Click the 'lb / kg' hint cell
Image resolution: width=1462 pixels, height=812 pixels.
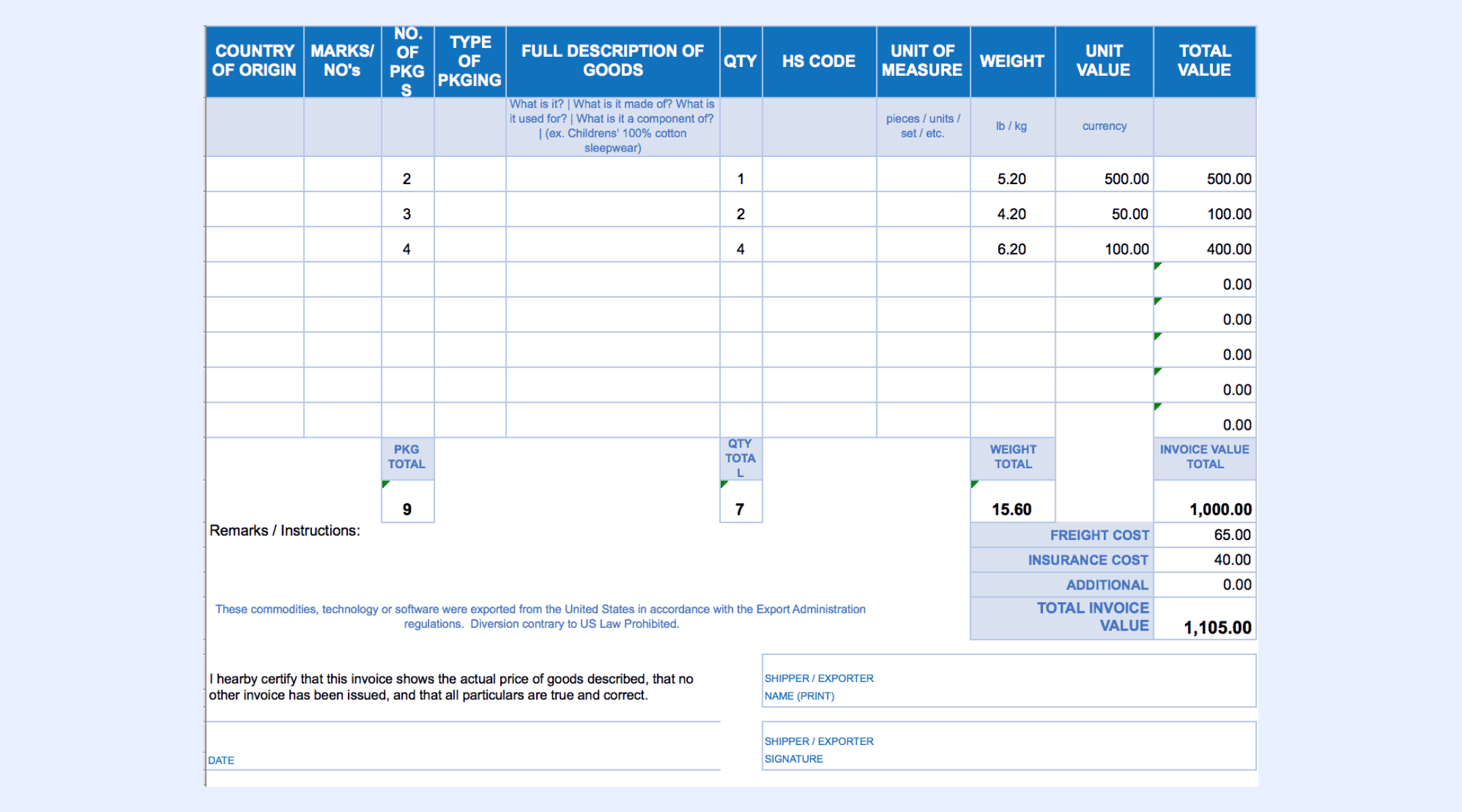click(x=1013, y=127)
